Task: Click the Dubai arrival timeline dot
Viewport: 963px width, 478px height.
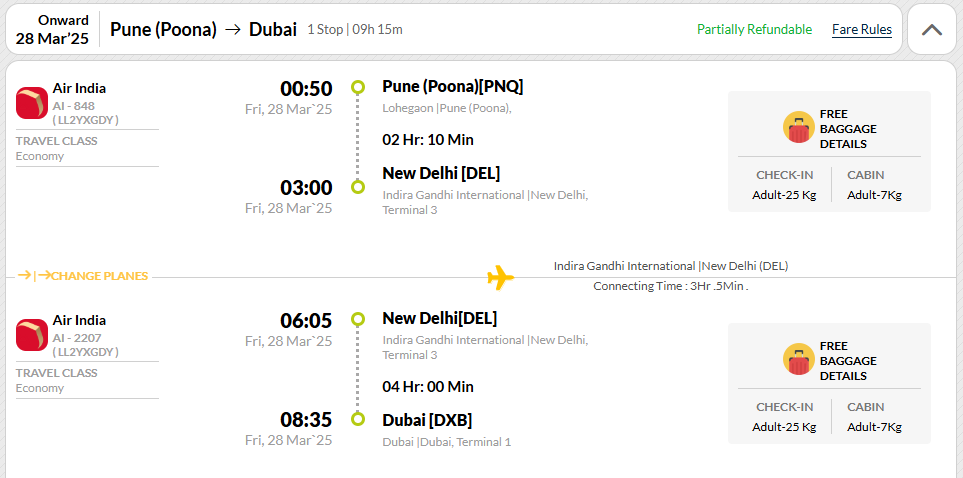Action: click(357, 419)
